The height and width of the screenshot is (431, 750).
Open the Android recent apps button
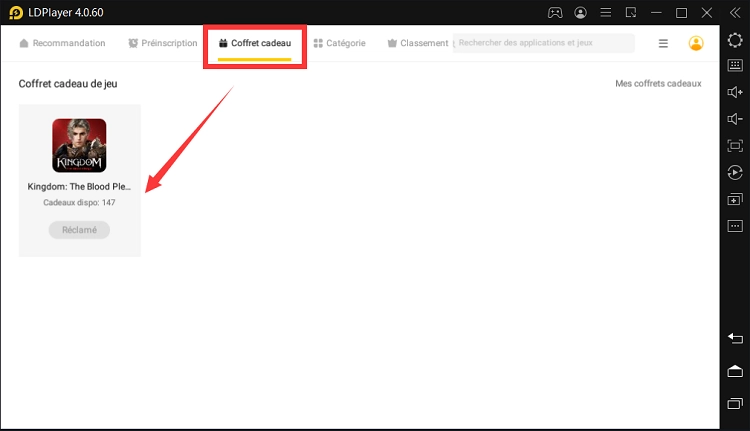735,403
